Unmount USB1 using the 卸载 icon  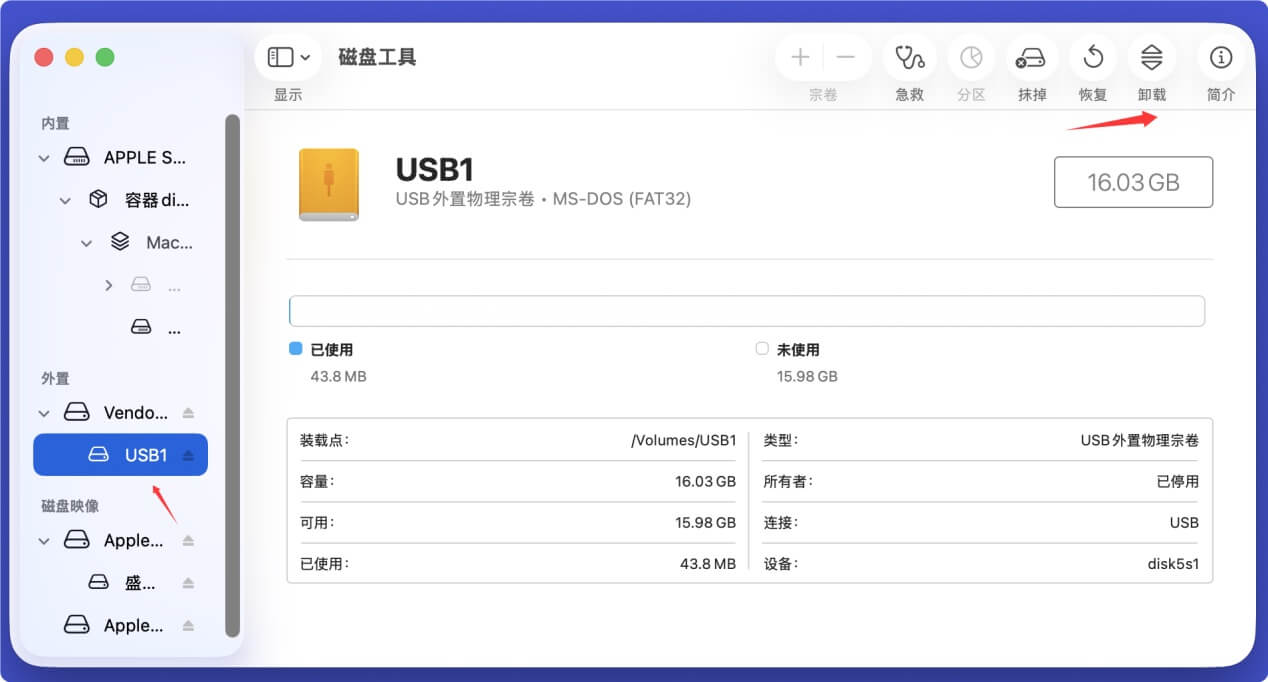[x=1151, y=58]
